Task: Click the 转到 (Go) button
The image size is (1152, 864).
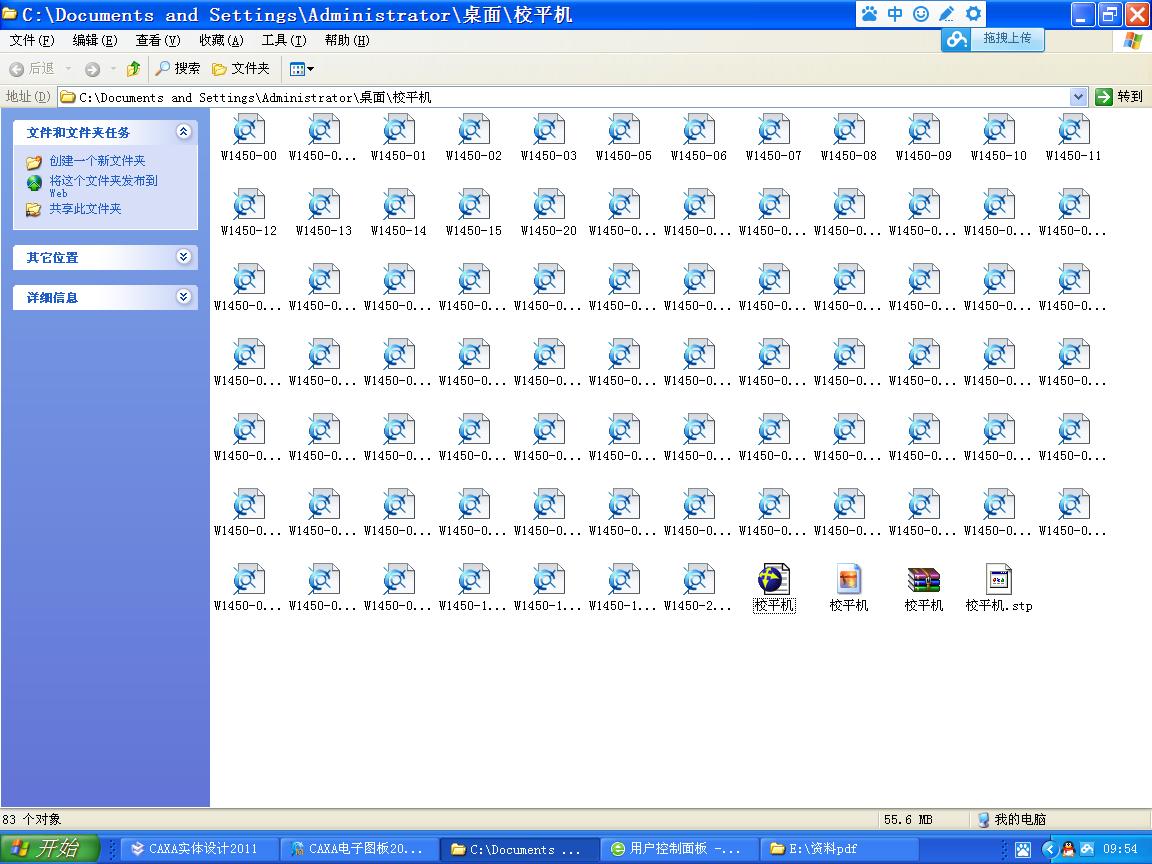Action: 1120,96
